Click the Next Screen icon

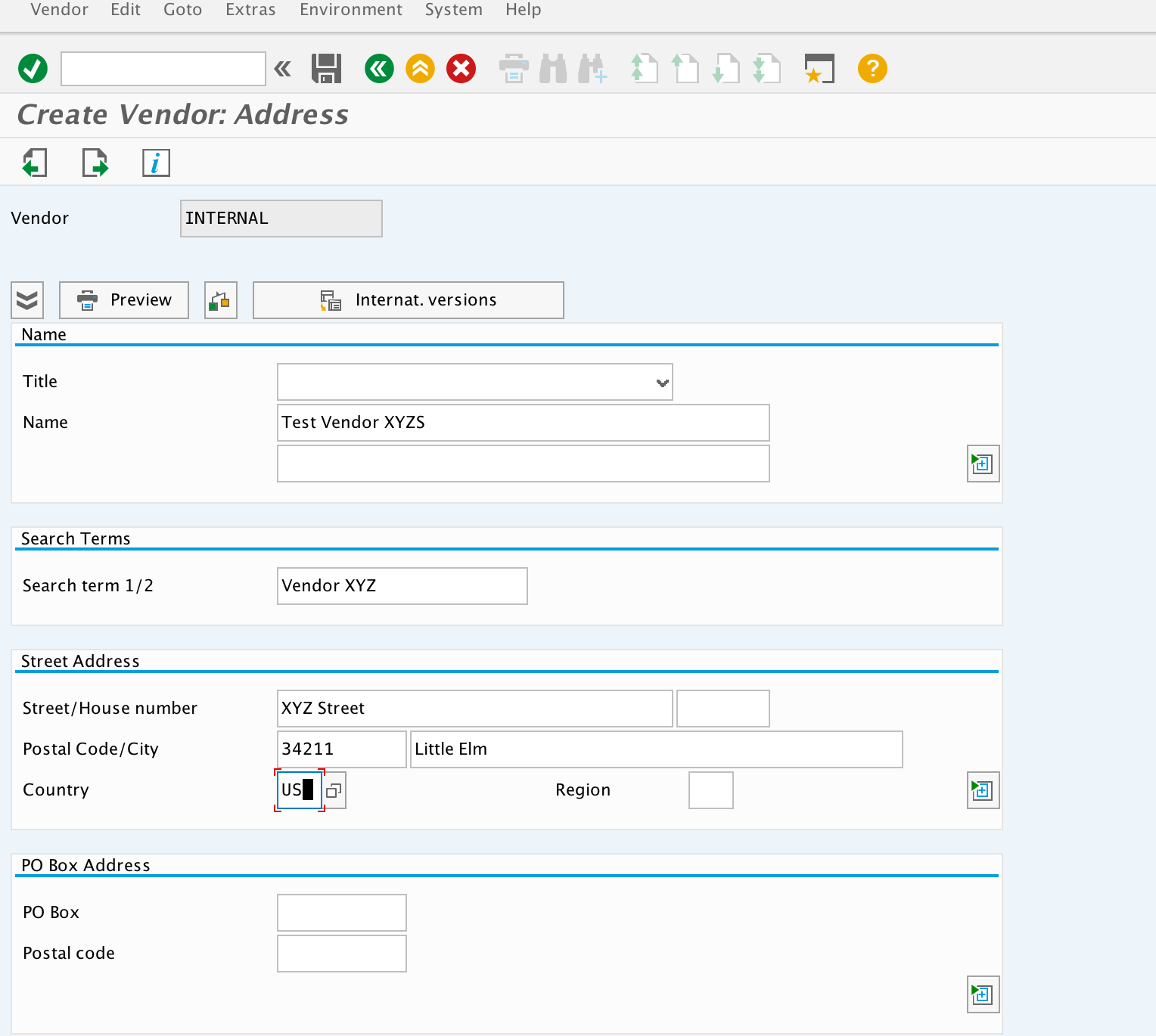tap(95, 163)
